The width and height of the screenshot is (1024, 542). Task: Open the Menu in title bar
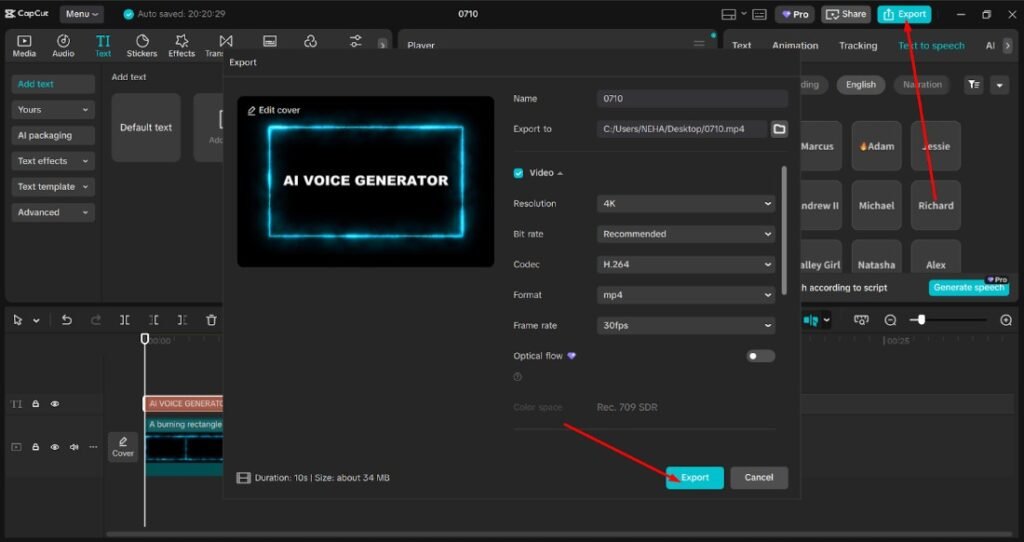(x=81, y=14)
